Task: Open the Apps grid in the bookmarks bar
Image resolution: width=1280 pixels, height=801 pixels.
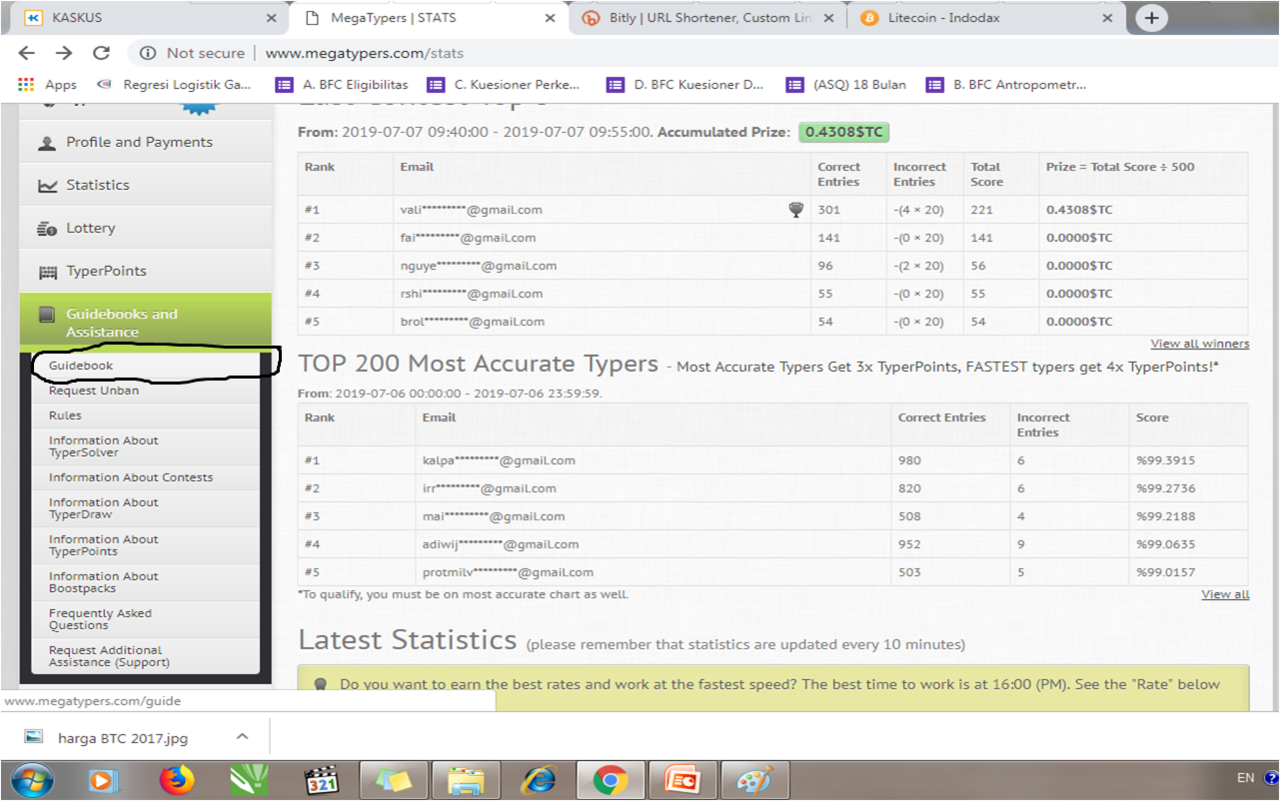Action: 47,85
